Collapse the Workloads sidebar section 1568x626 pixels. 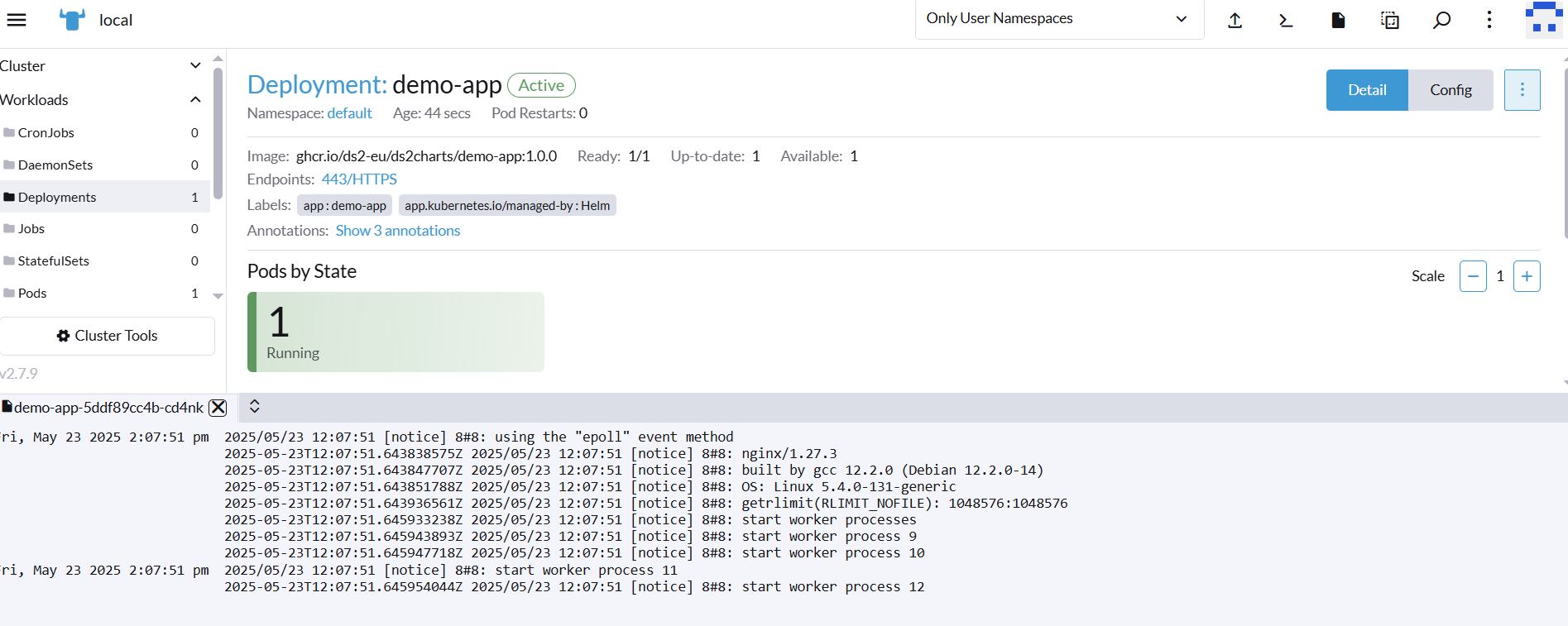point(195,100)
